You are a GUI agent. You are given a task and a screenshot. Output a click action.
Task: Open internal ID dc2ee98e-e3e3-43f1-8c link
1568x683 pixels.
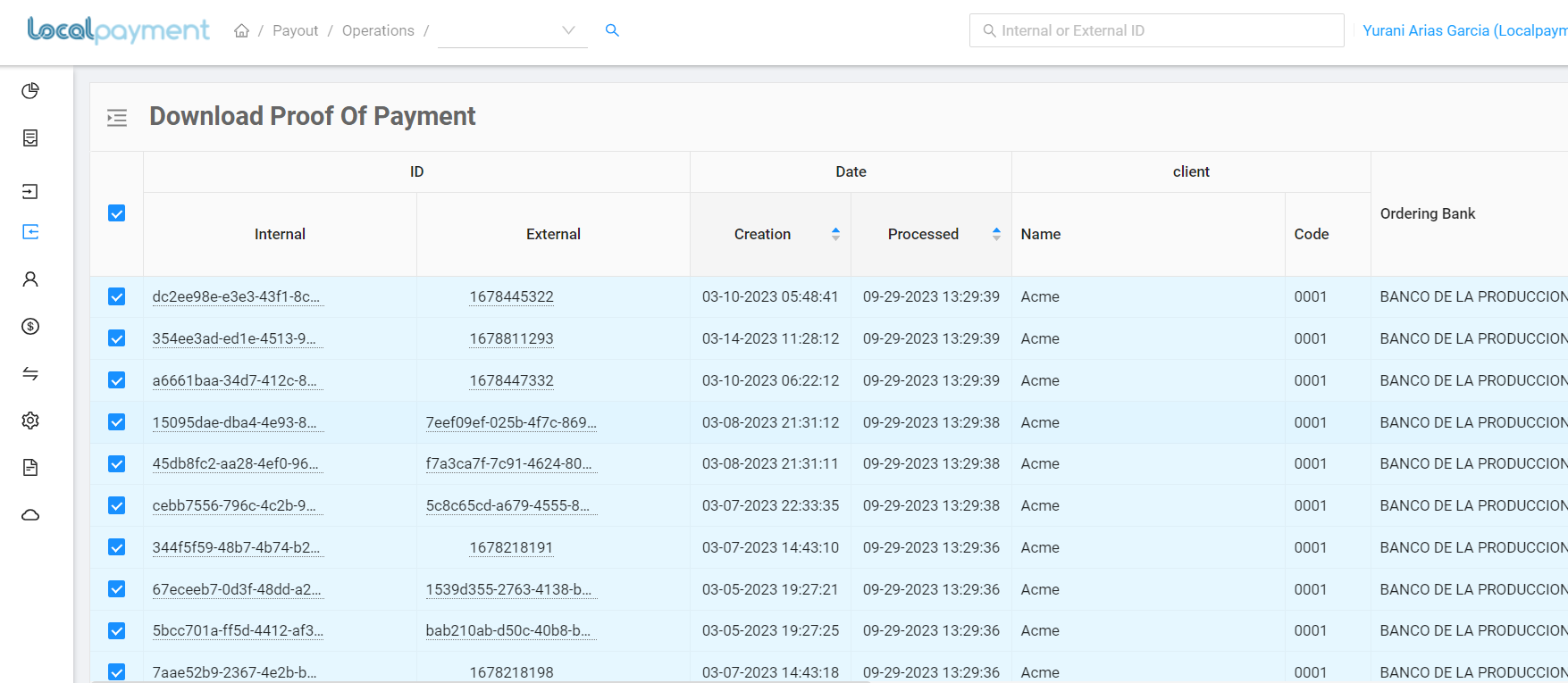(237, 296)
